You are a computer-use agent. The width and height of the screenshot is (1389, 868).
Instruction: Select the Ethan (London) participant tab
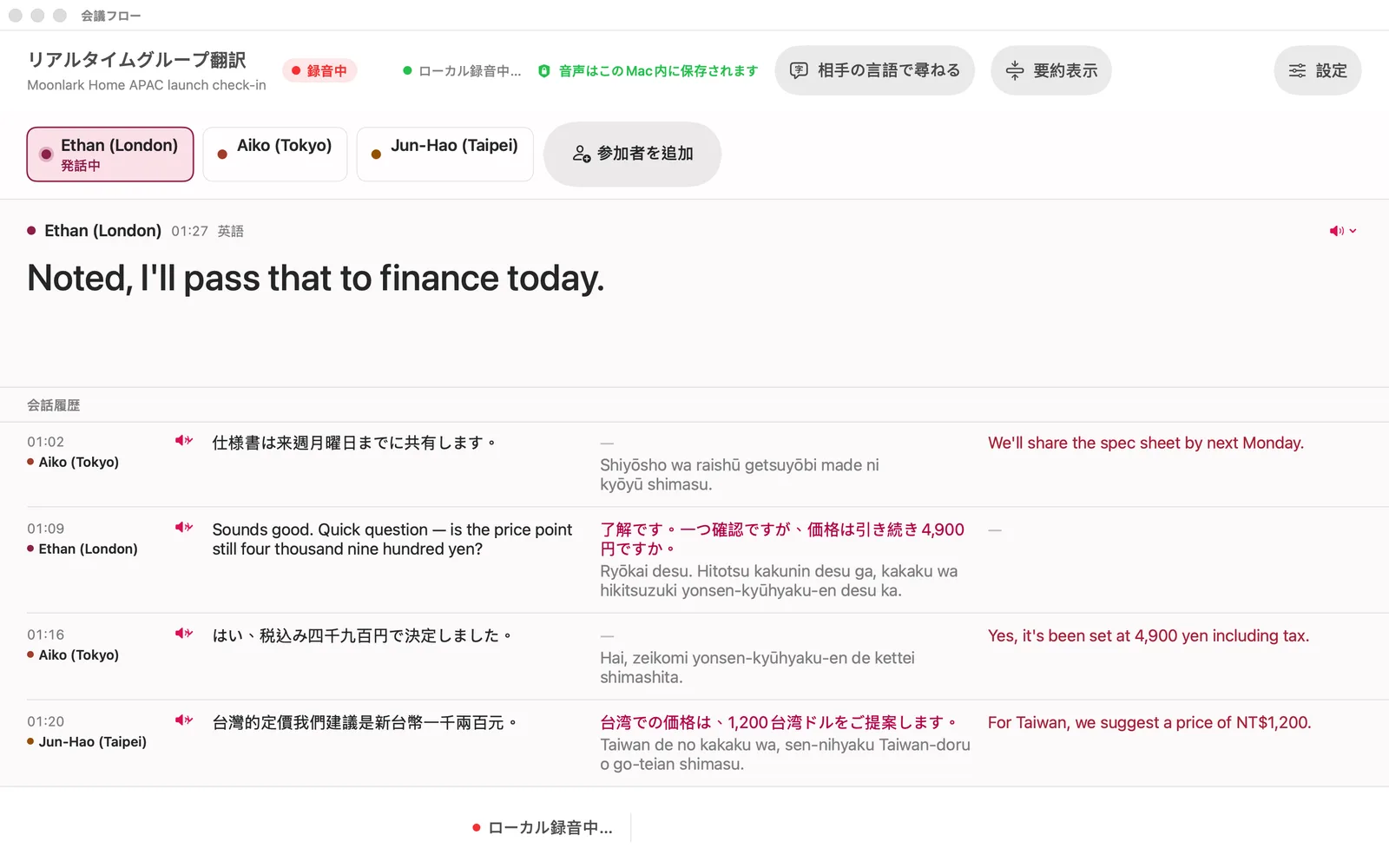pos(110,155)
